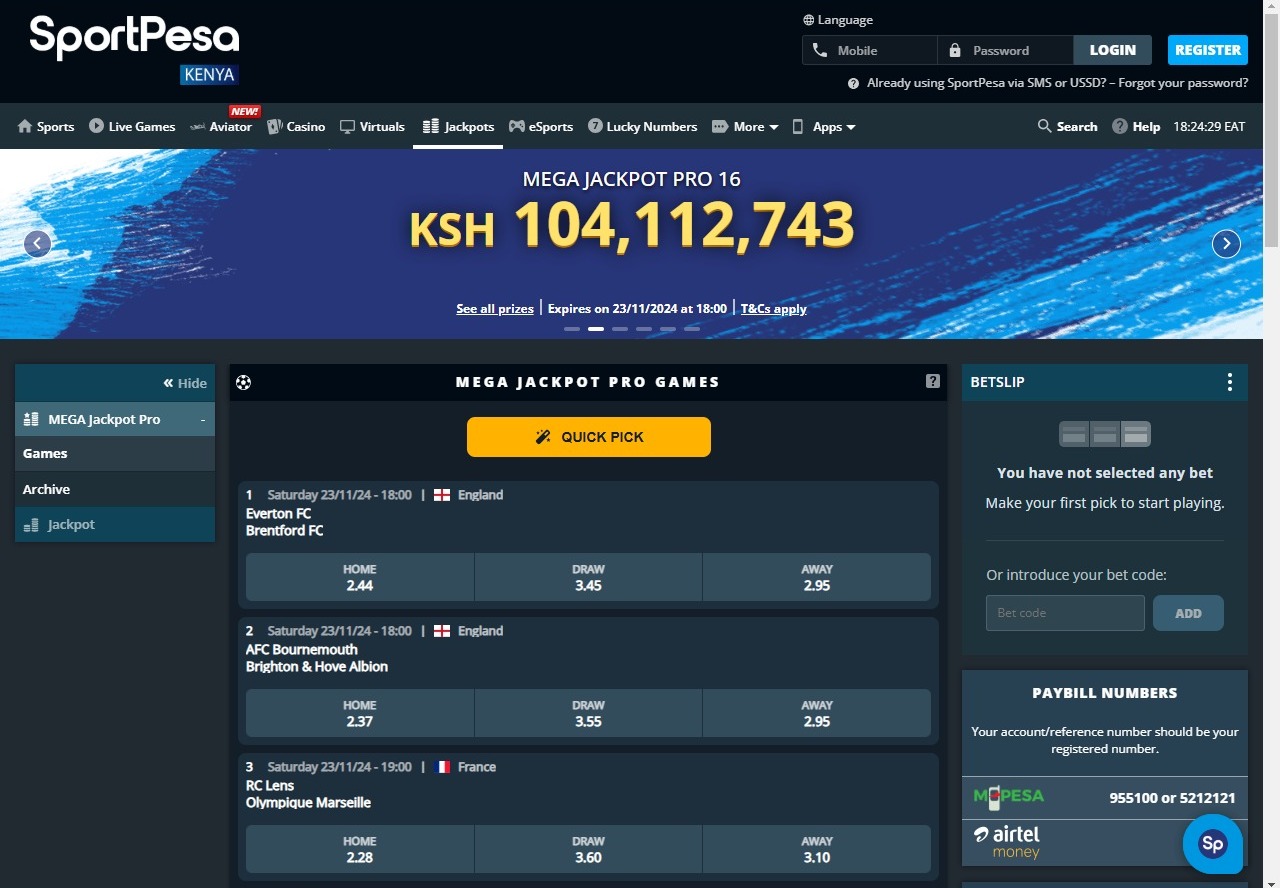The height and width of the screenshot is (888, 1280).
Task: Click the 'Everton FC' team name
Action: (x=278, y=513)
